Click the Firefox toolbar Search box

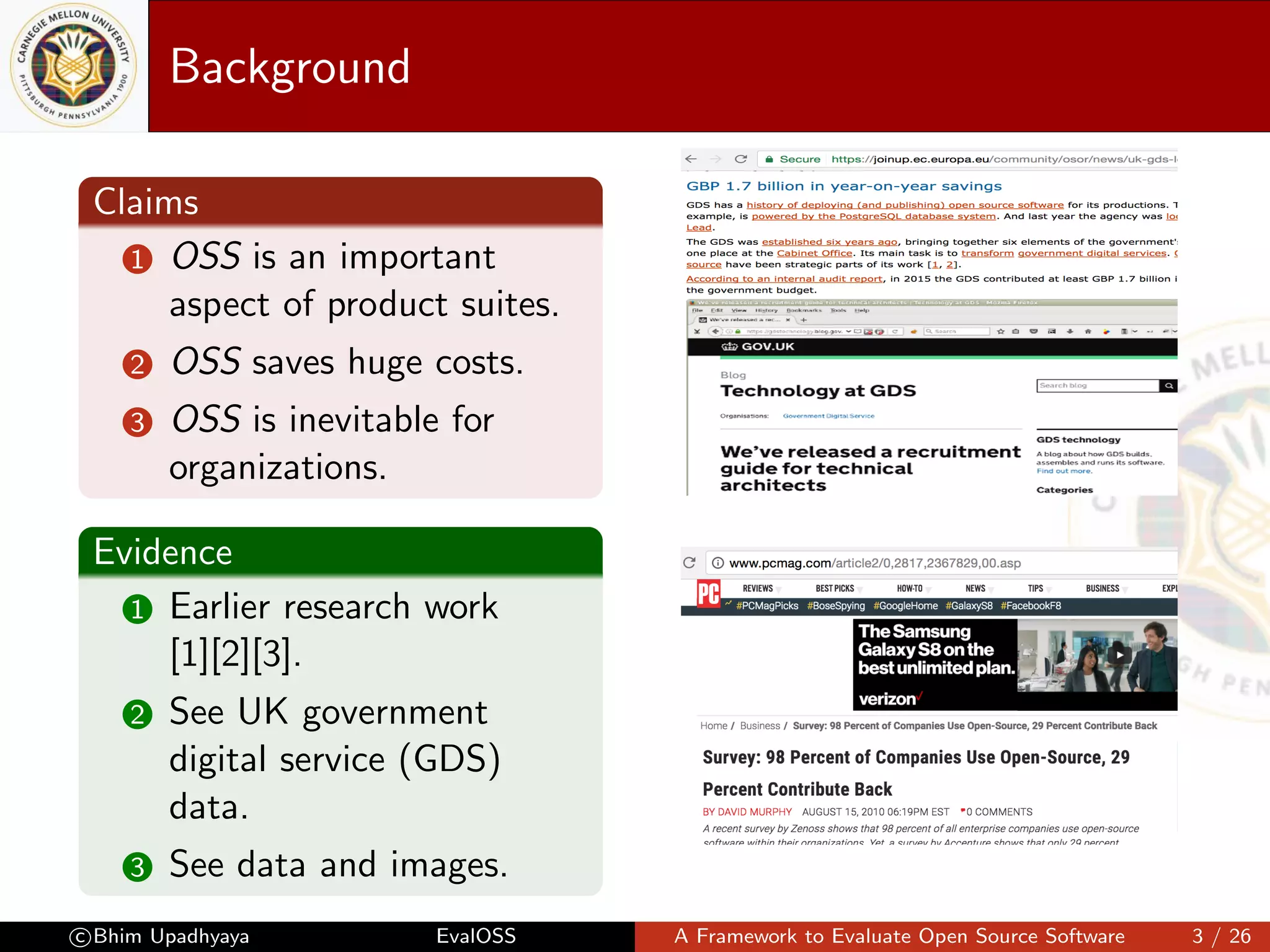coord(957,332)
